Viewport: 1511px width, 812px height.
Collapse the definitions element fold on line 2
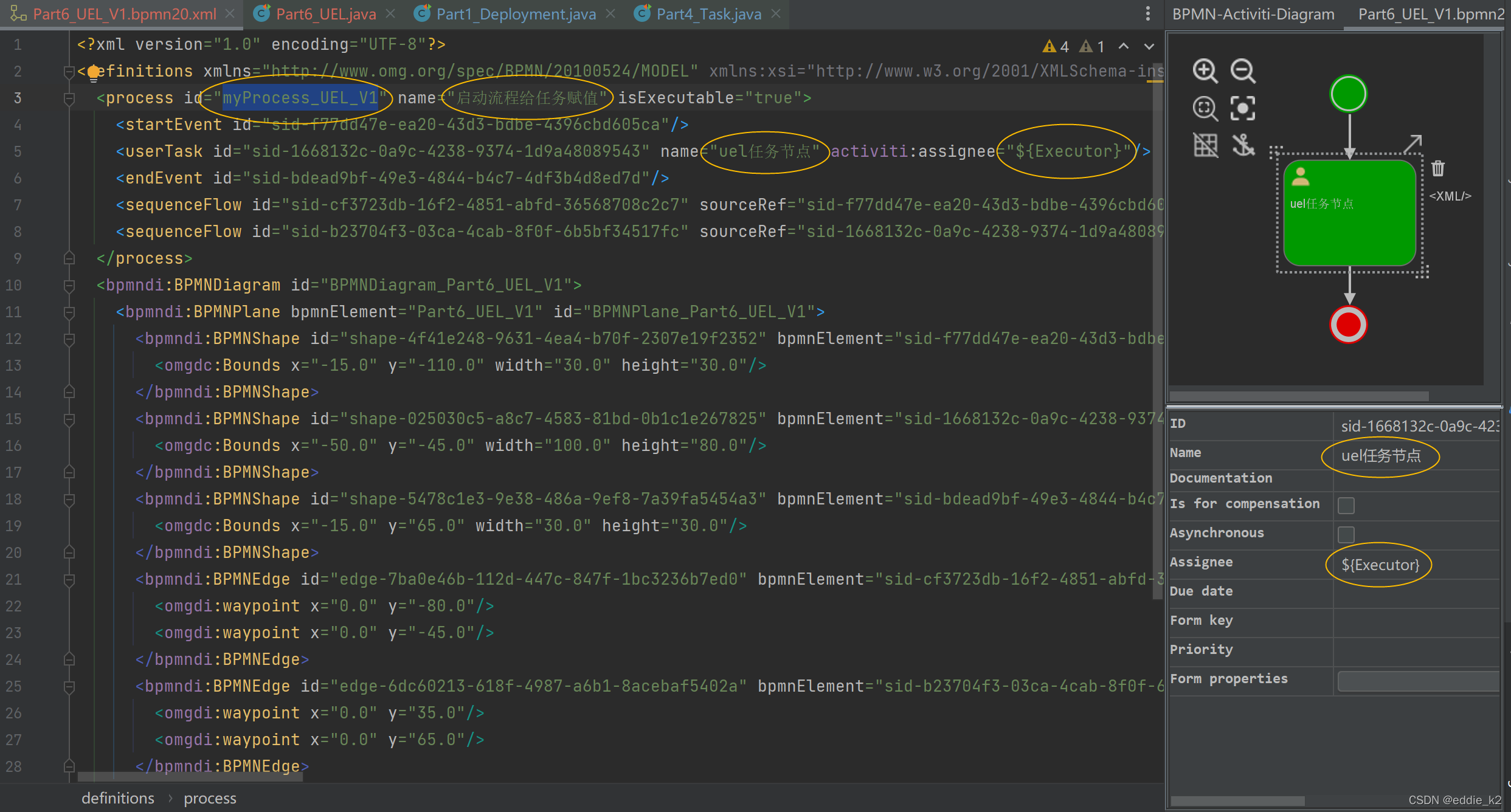(69, 72)
